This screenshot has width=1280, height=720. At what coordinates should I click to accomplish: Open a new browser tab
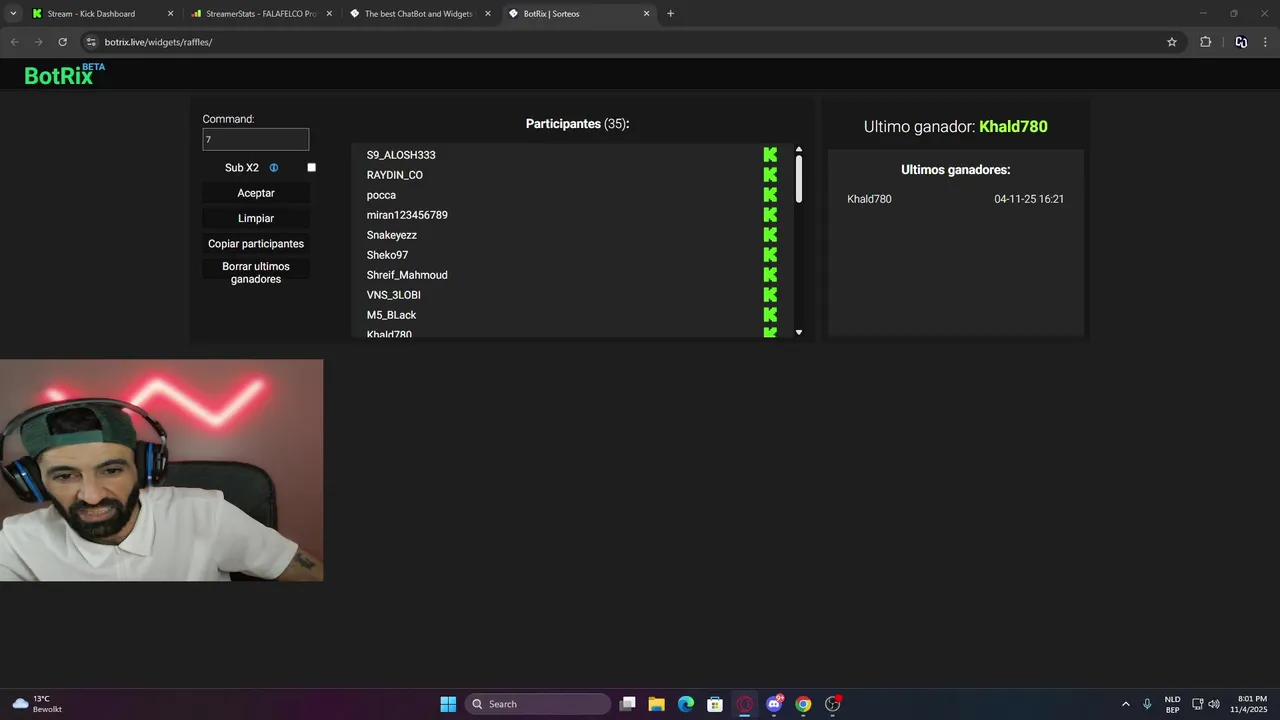670,14
